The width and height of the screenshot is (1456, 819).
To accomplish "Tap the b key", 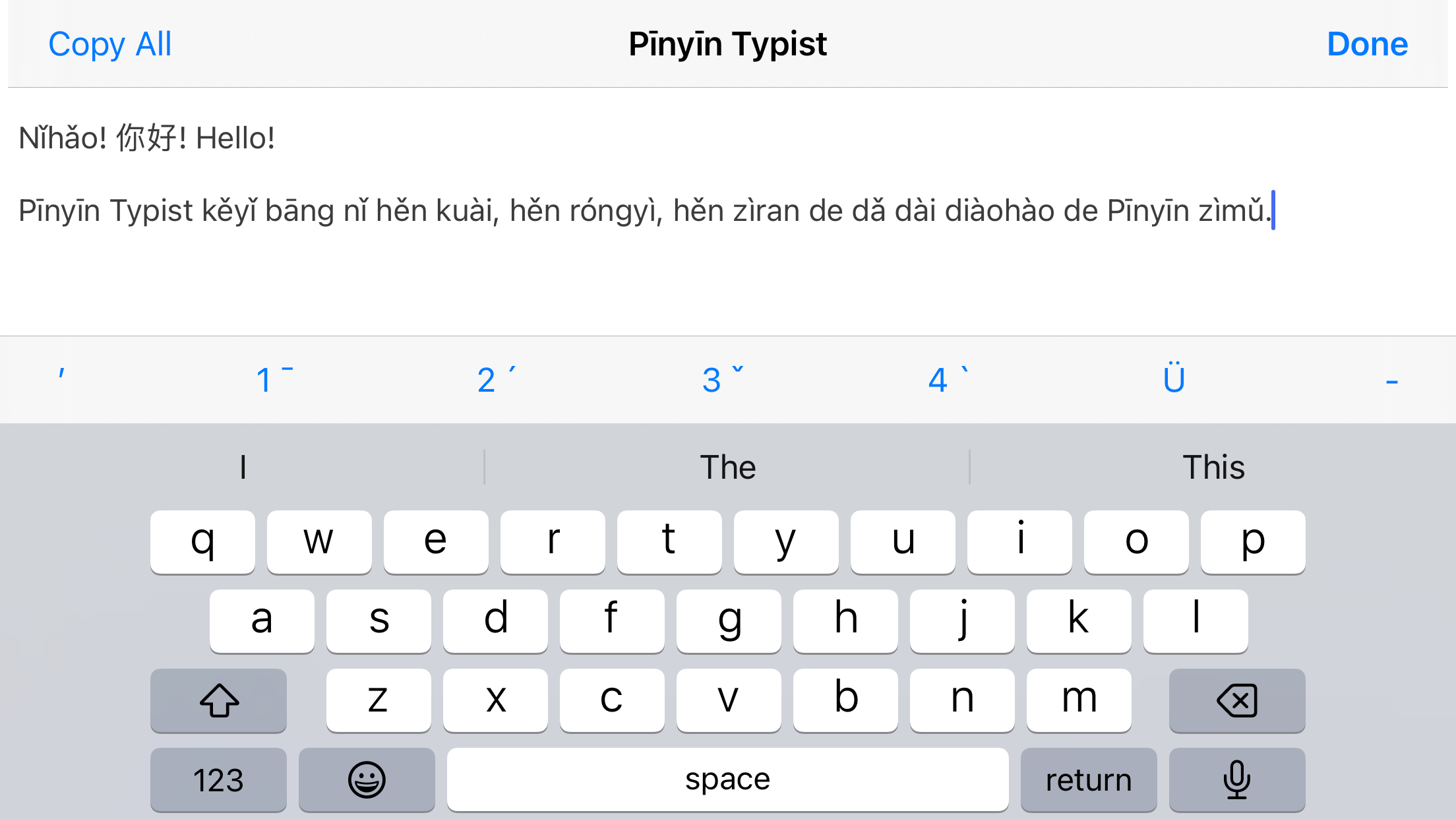I will tap(845, 700).
